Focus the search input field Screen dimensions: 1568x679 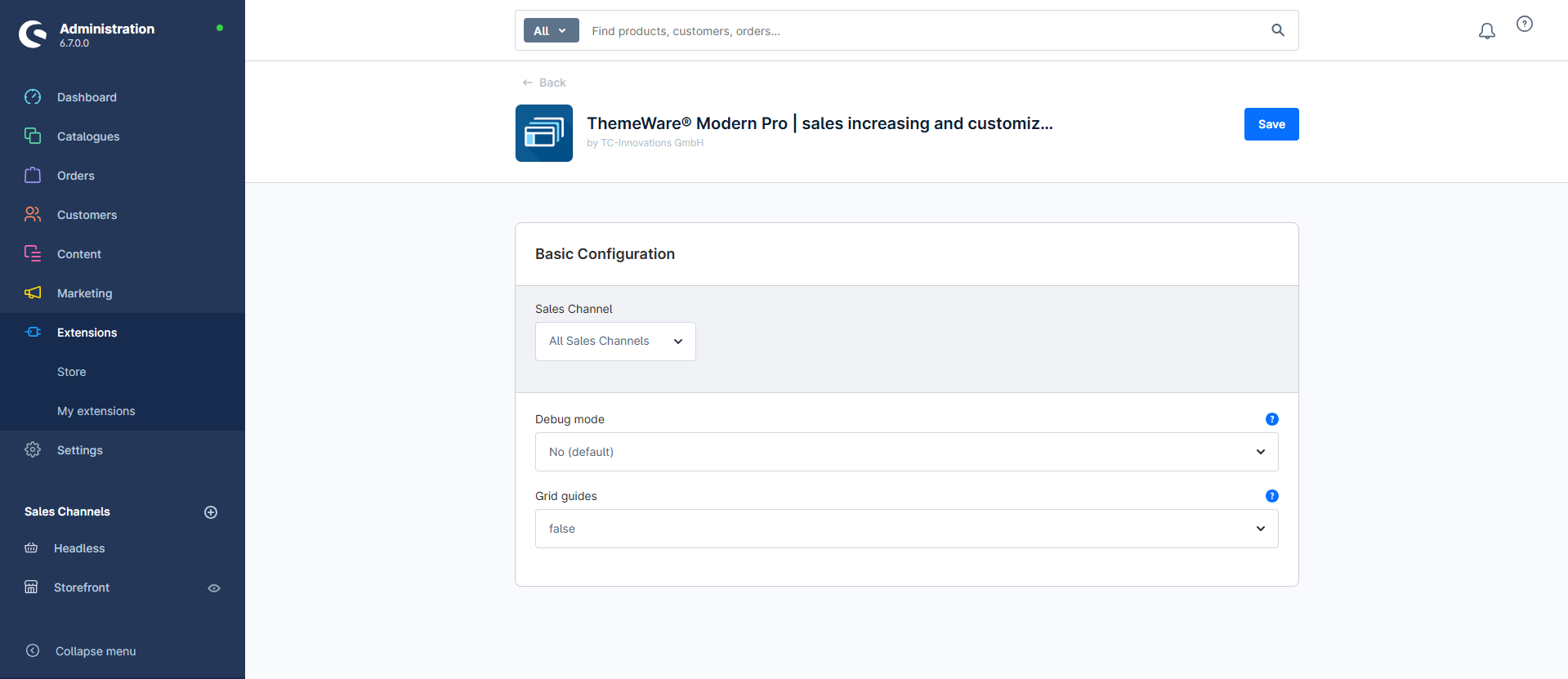pyautogui.click(x=923, y=30)
